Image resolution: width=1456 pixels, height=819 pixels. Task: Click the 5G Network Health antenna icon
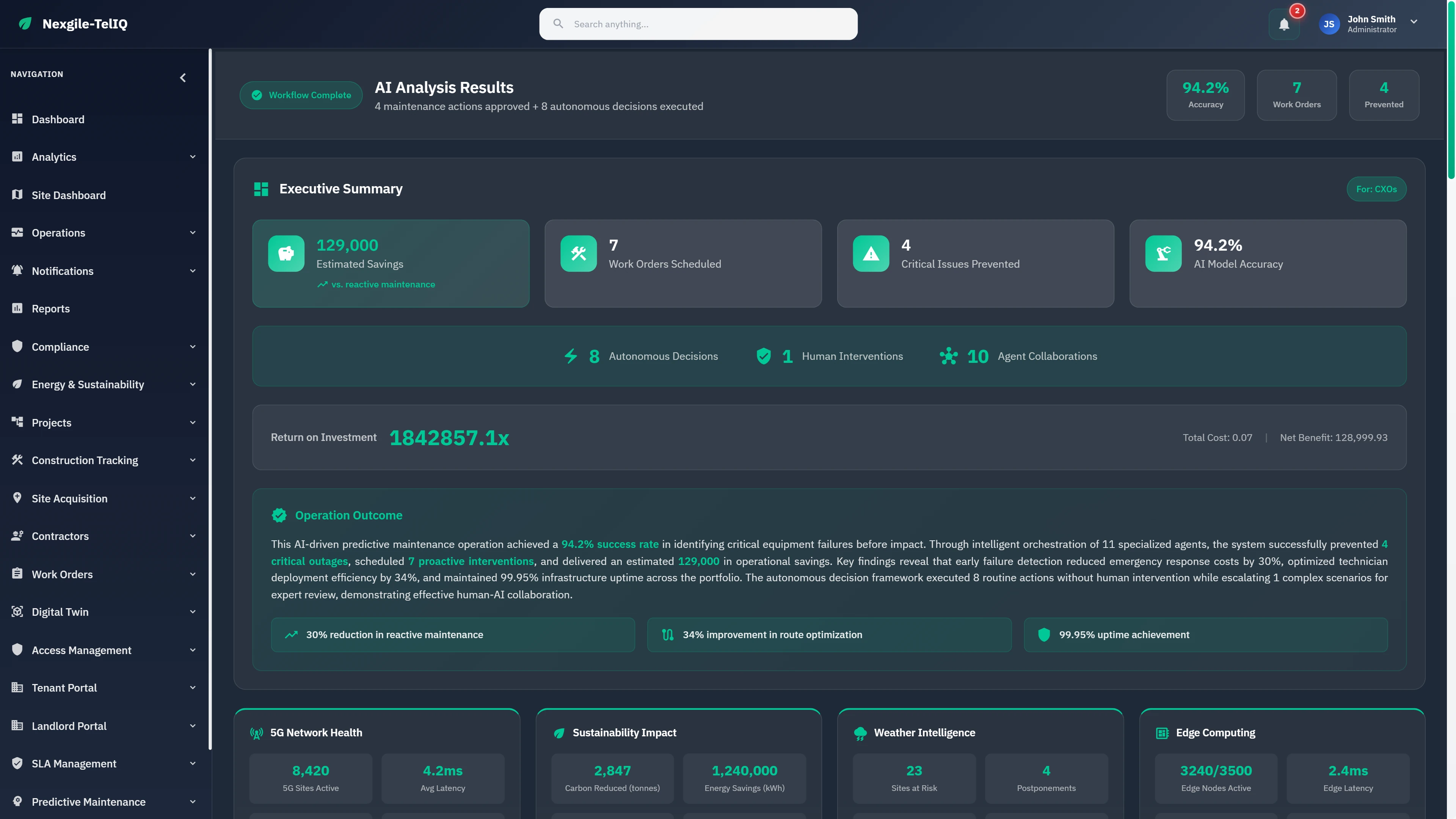click(256, 733)
